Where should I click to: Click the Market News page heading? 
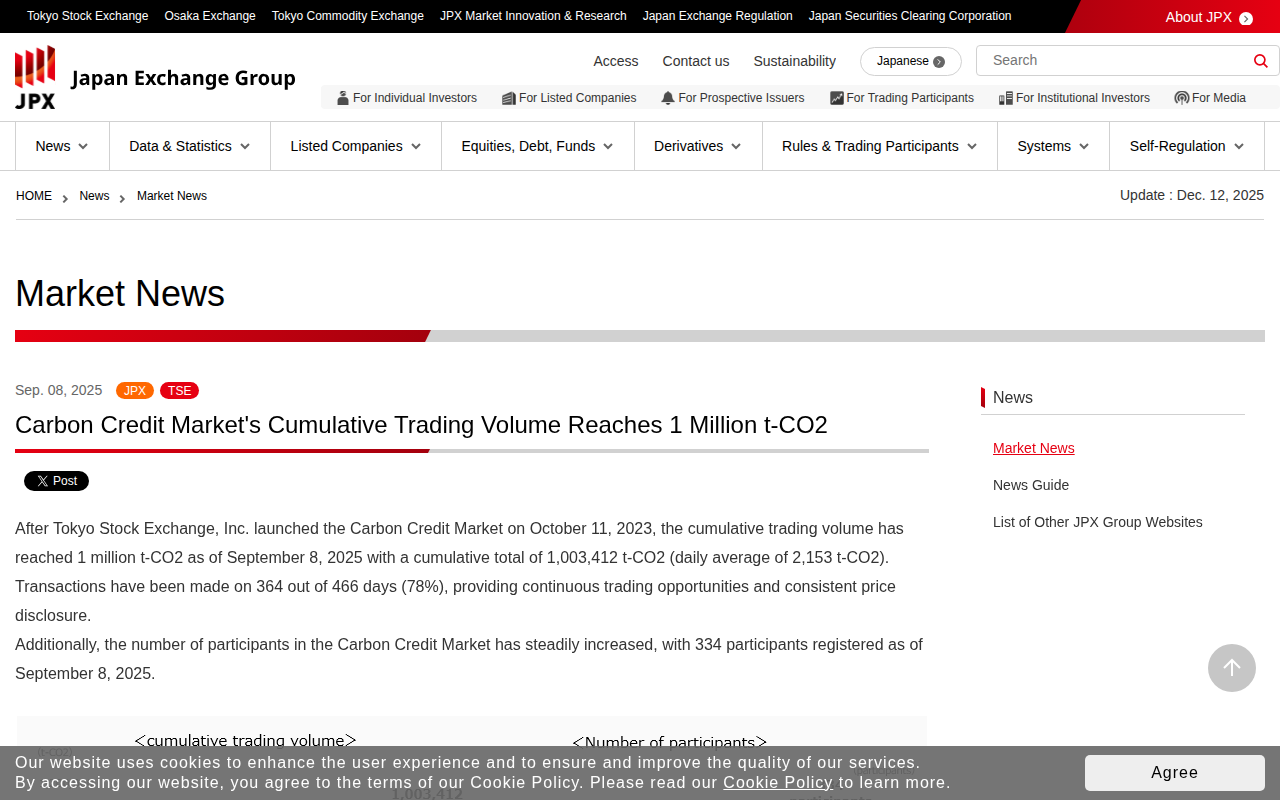pyautogui.click(x=120, y=294)
